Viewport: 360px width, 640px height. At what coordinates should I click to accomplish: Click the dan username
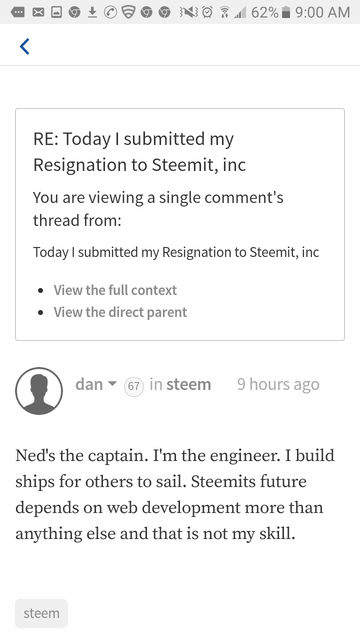click(89, 384)
